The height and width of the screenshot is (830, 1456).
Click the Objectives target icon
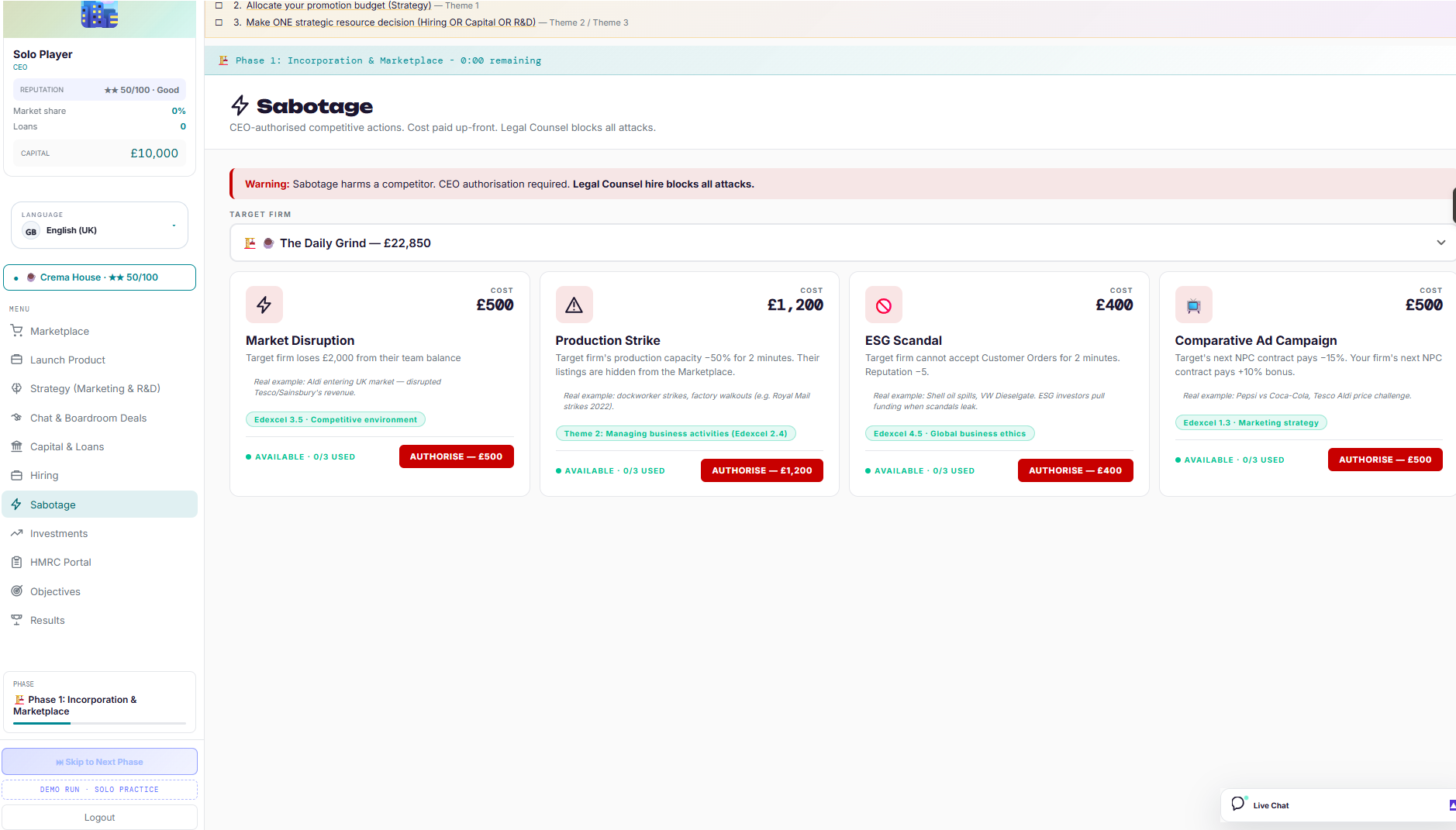(16, 591)
